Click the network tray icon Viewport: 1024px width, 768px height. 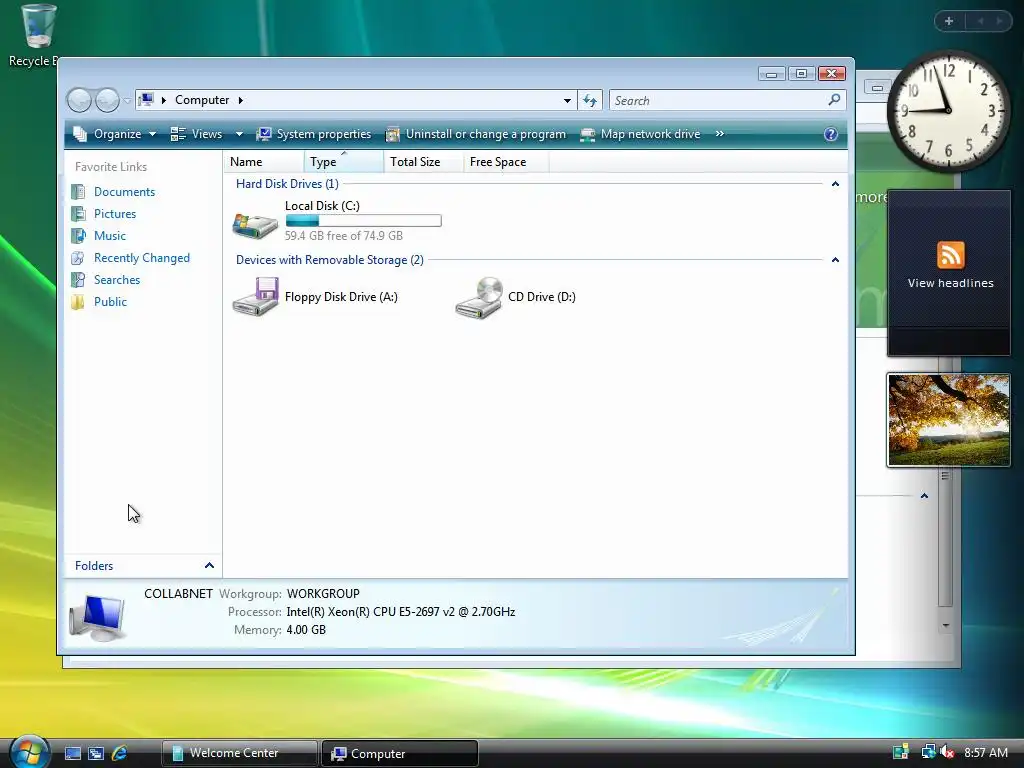point(927,752)
